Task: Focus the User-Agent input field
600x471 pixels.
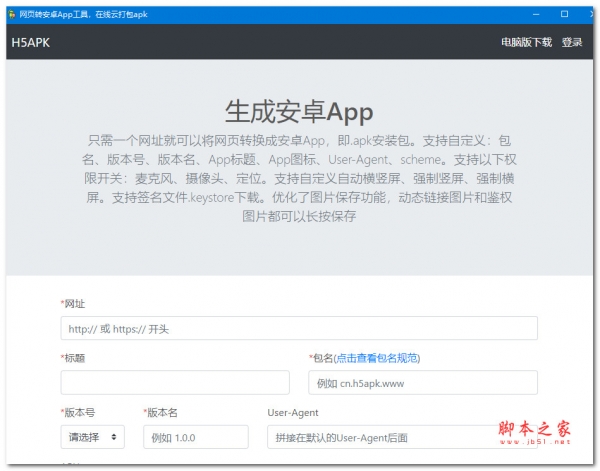Action: [x=402, y=437]
